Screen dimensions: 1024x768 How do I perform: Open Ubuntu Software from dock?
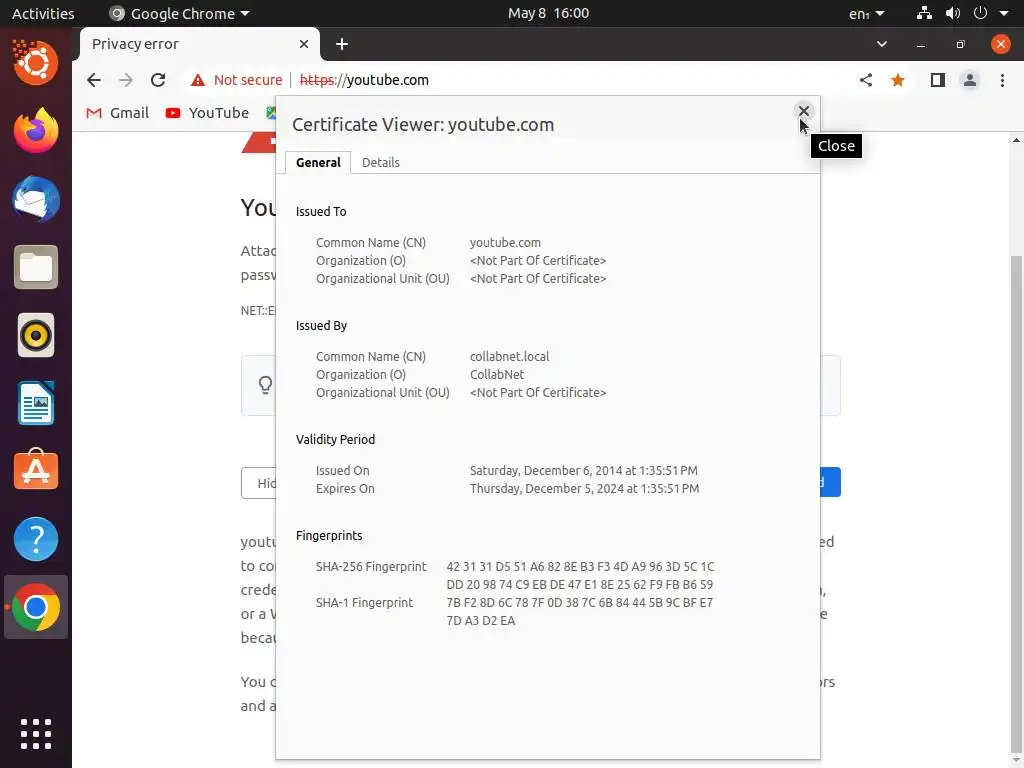36,471
